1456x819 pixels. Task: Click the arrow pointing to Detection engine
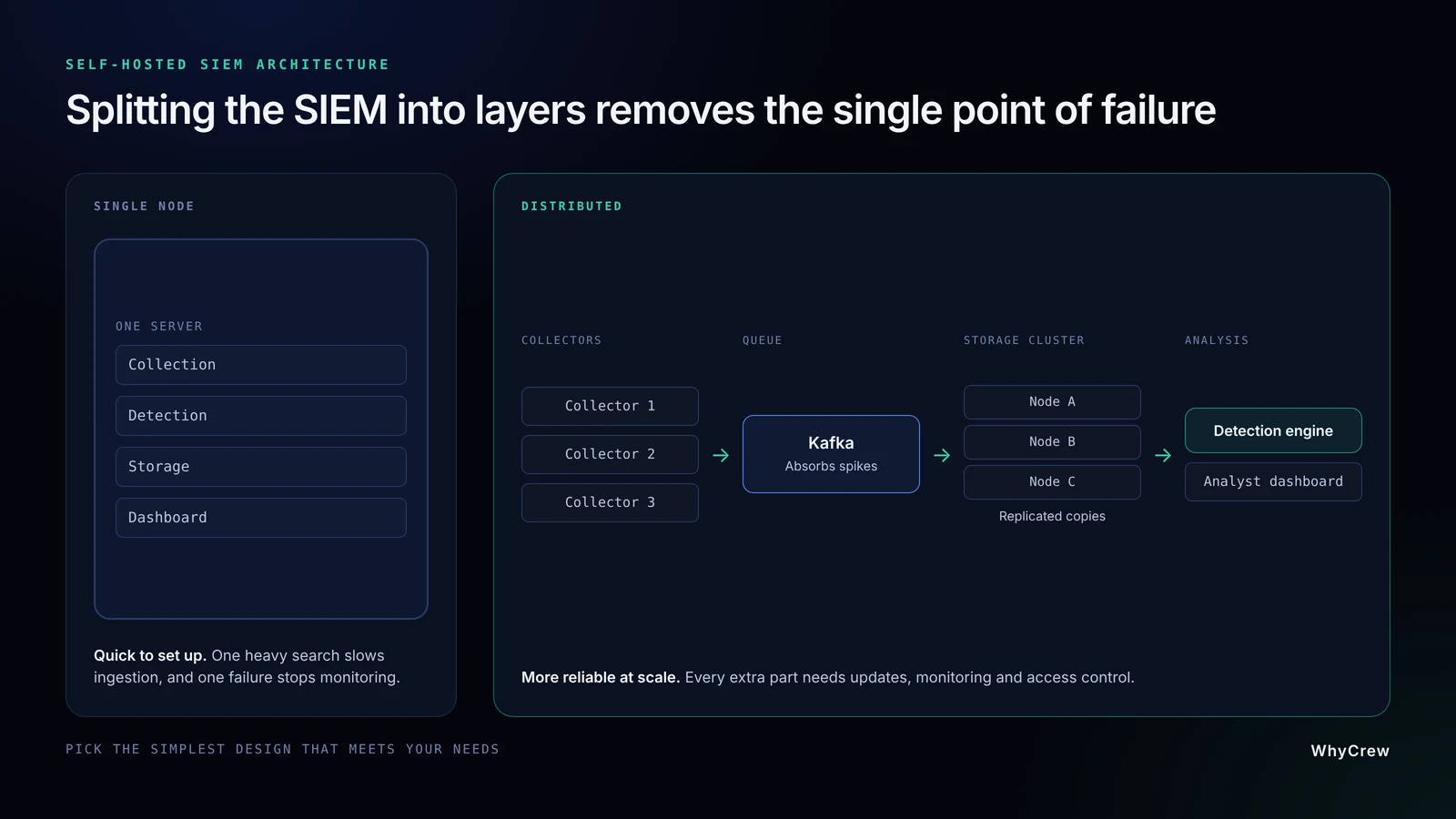[x=1163, y=455]
